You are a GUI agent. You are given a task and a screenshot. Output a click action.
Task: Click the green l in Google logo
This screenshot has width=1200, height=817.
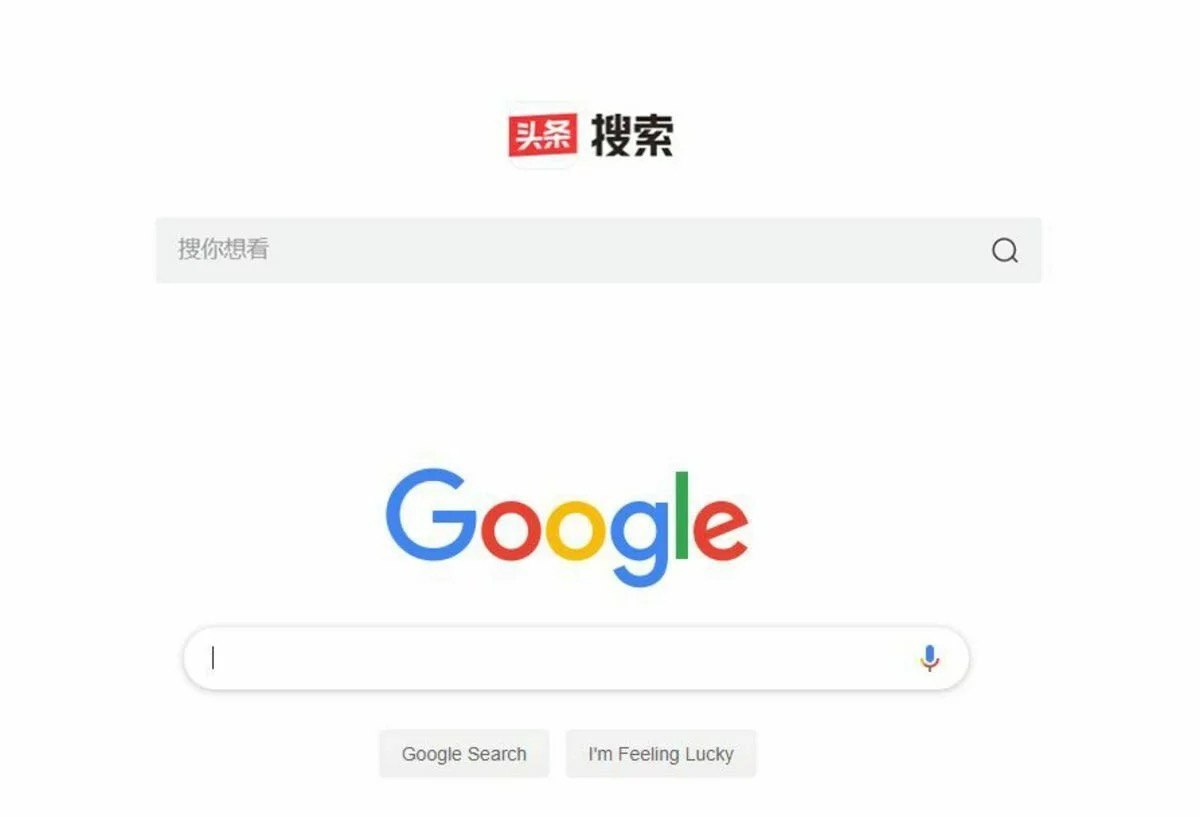coord(683,515)
